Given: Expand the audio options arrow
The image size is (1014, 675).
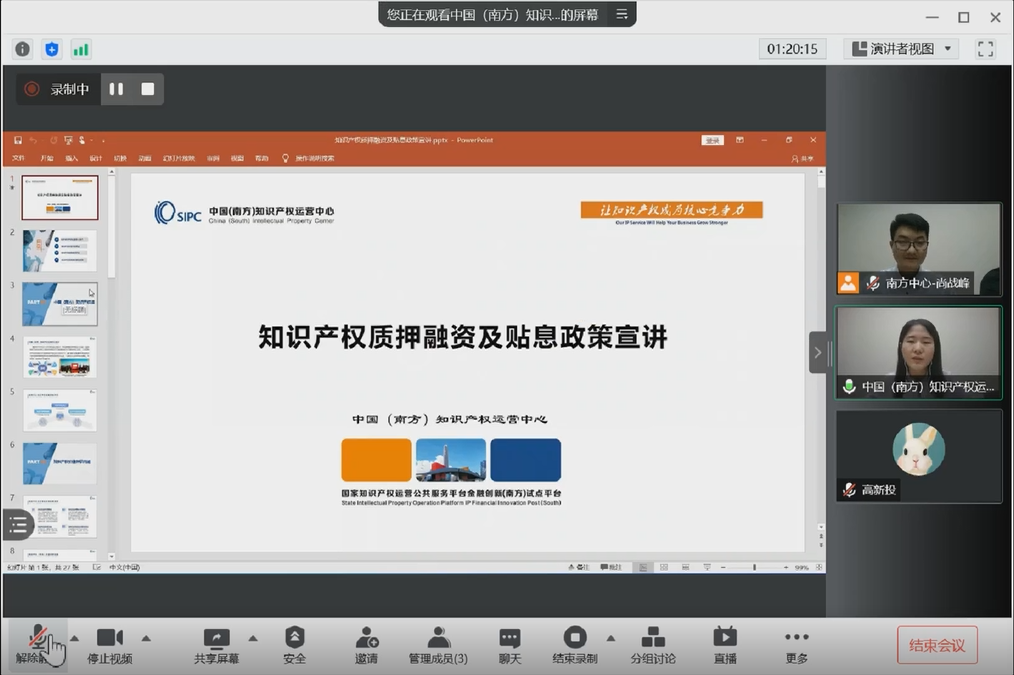Looking at the screenshot, I should [74, 638].
